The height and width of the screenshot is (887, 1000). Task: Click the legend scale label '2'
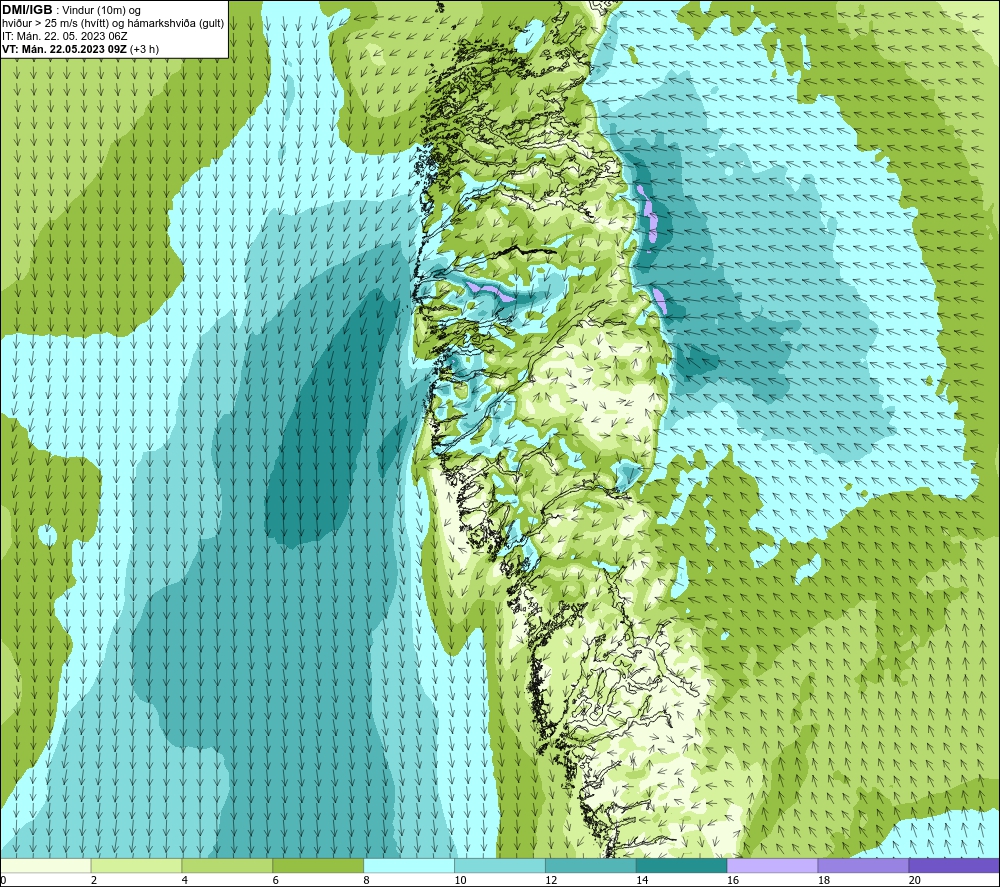94,880
